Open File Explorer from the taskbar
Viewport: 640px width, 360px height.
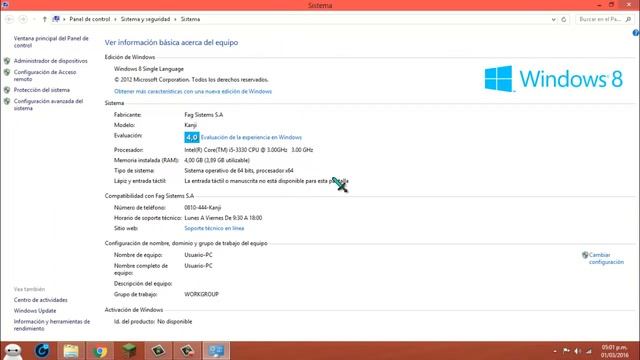(x=71, y=351)
